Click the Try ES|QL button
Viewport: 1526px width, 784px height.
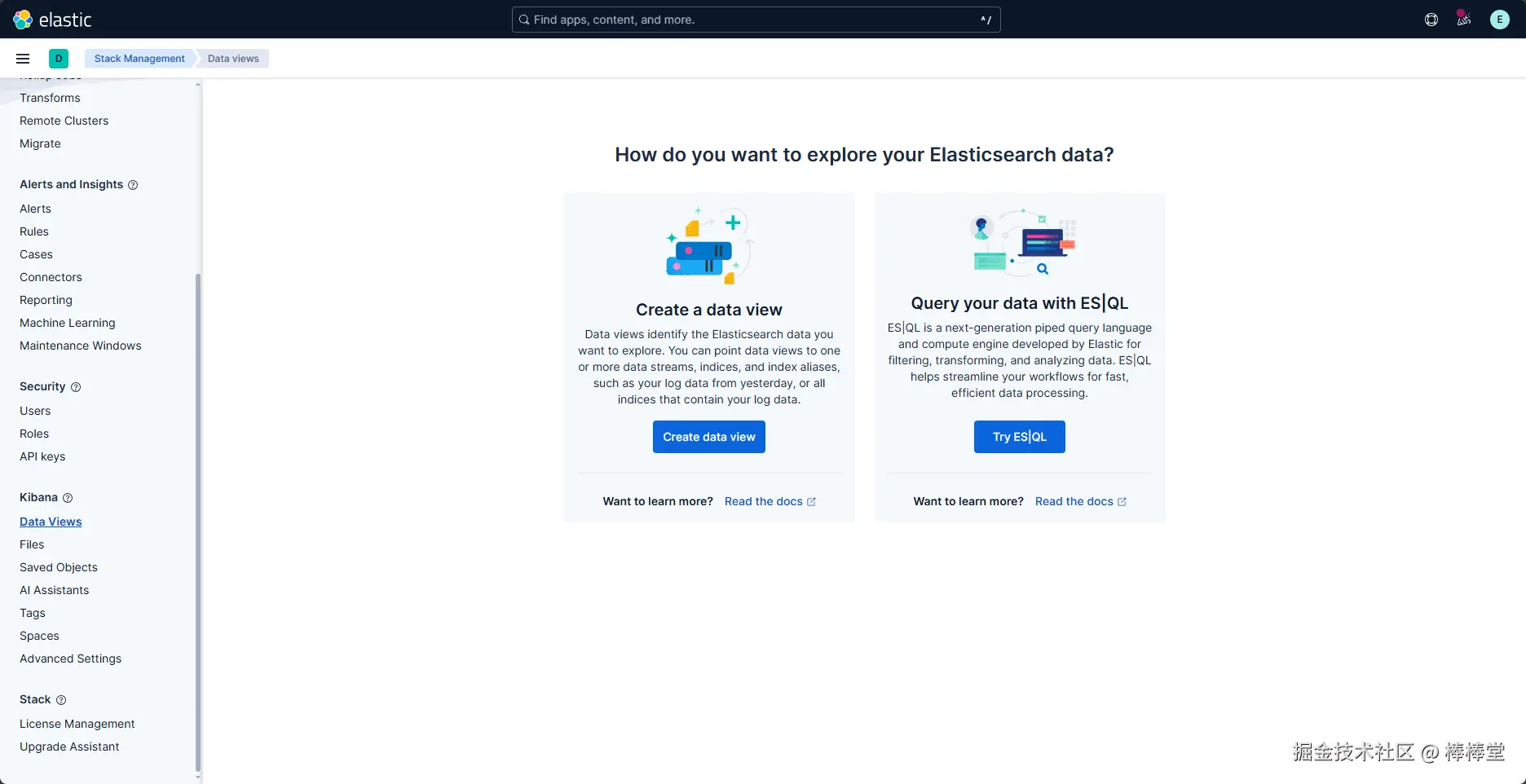tap(1020, 437)
